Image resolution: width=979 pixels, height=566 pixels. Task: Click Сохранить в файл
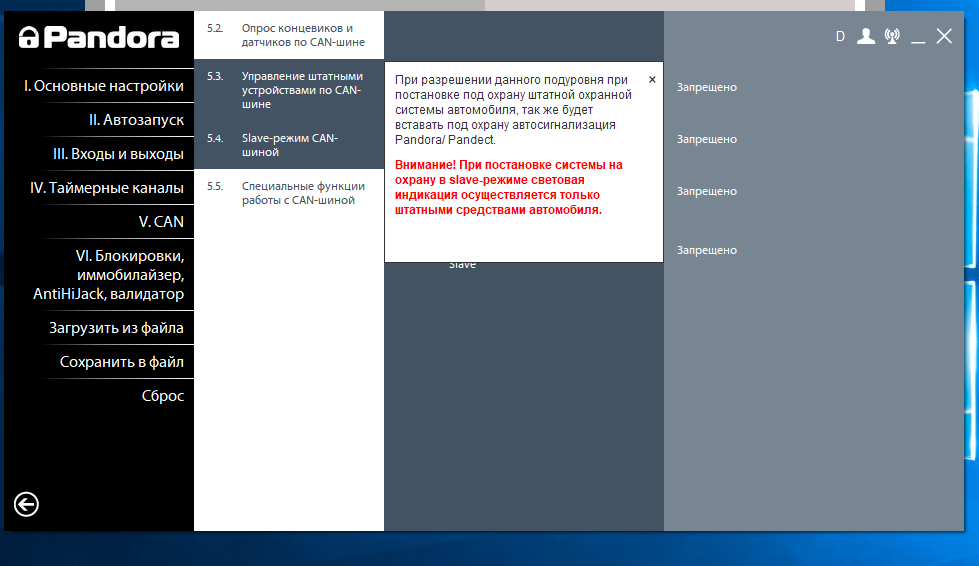122,362
